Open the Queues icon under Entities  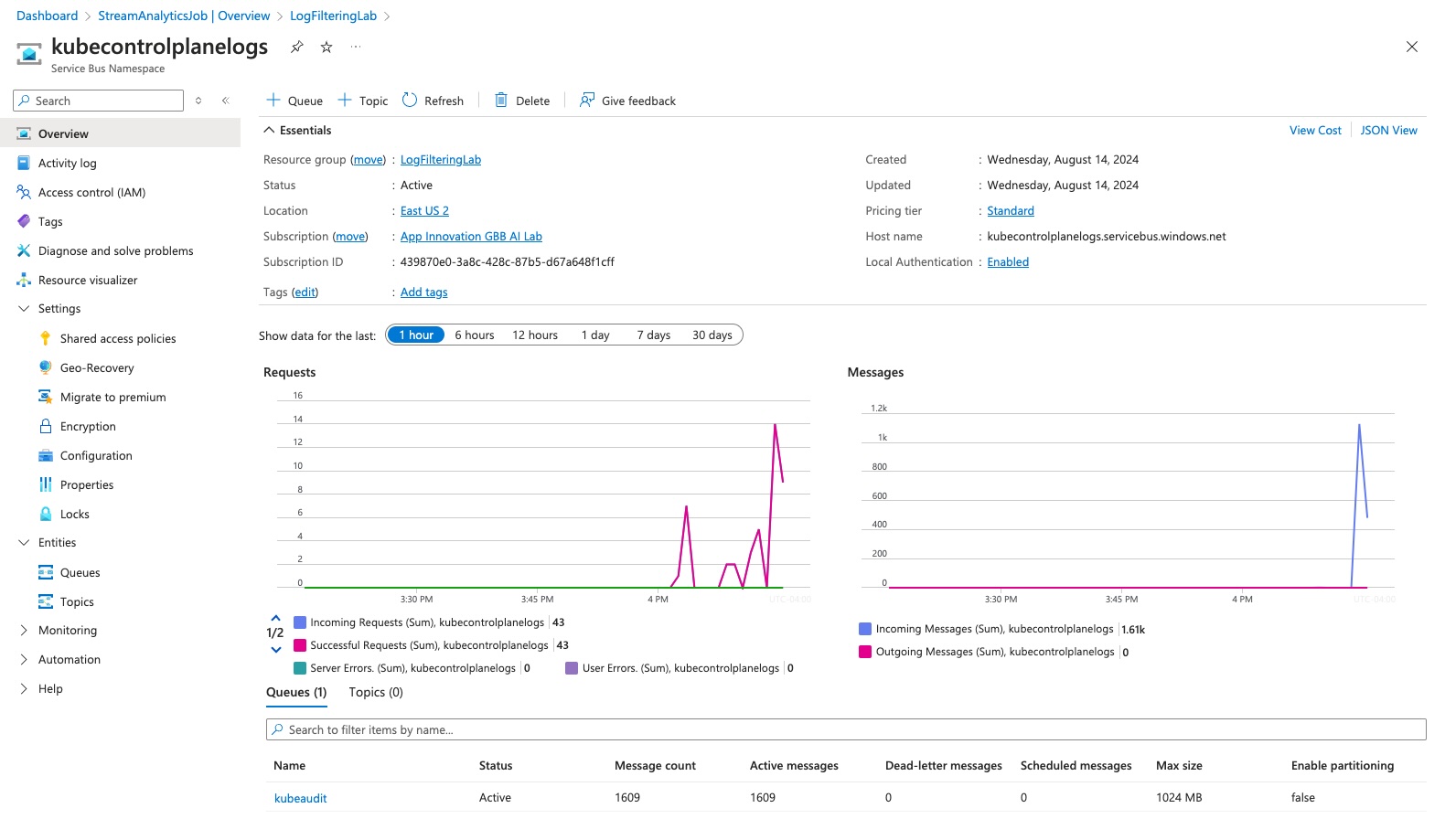(46, 572)
